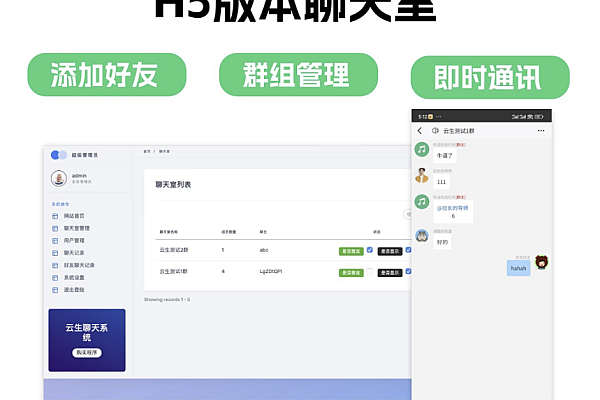This screenshot has height=400, width=600.
Task: Tap the 111 message bubble
Action: pos(442,182)
